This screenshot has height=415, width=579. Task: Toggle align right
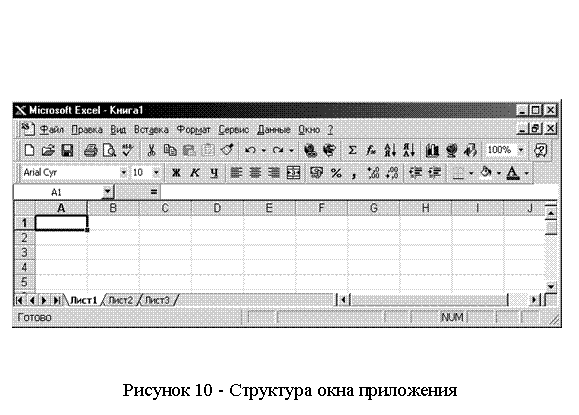274,172
